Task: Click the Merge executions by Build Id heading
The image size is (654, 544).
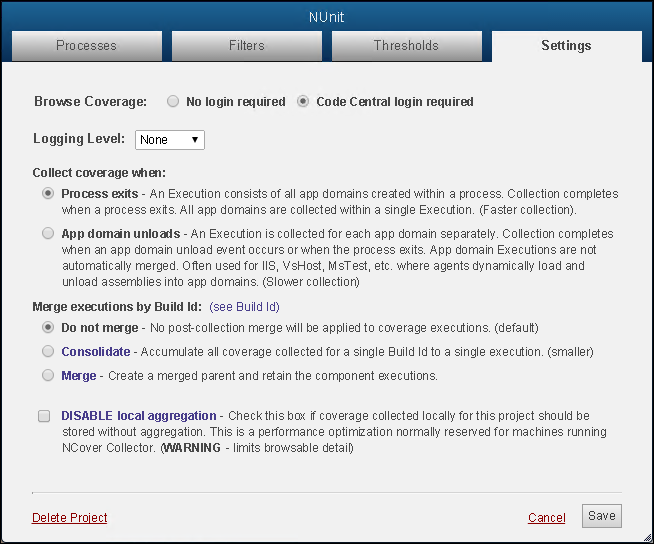Action: (x=117, y=307)
